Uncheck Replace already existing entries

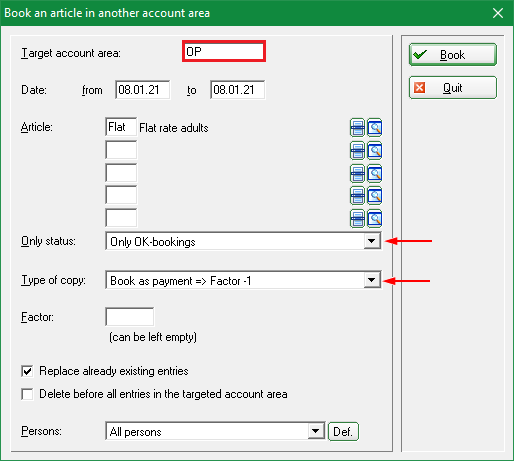(x=27, y=371)
